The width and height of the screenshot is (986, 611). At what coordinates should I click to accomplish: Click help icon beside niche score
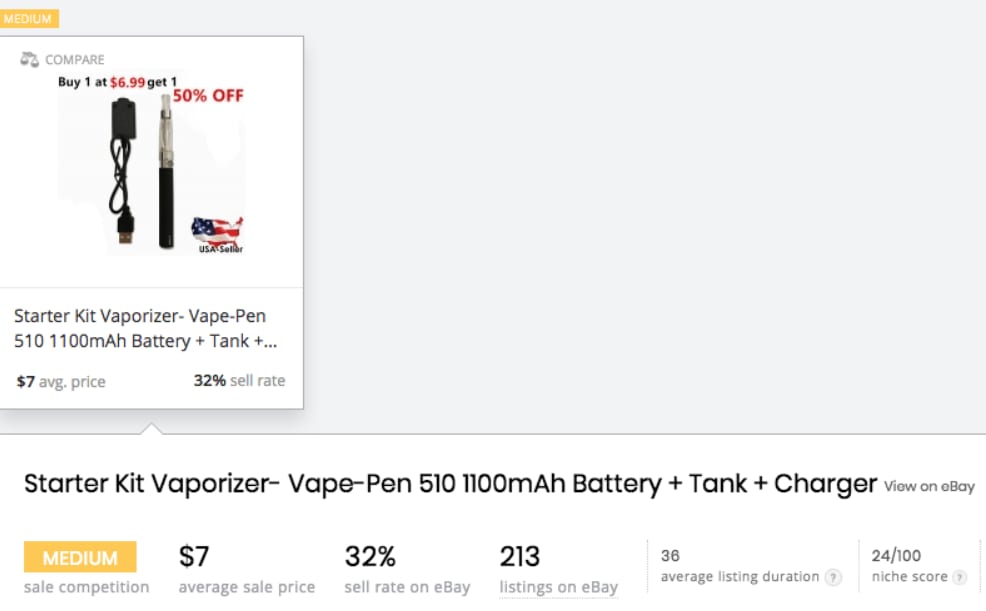click(x=960, y=577)
